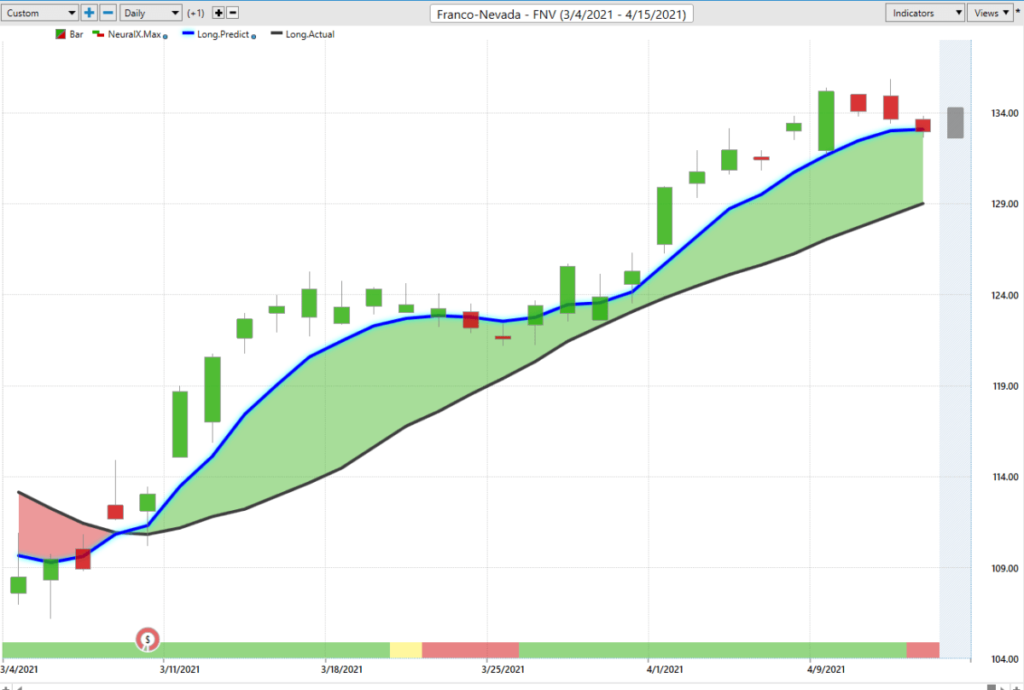This screenshot has height=690, width=1024.
Task: Click the Long.Actual black line legend icon
Action: pyautogui.click(x=276, y=34)
